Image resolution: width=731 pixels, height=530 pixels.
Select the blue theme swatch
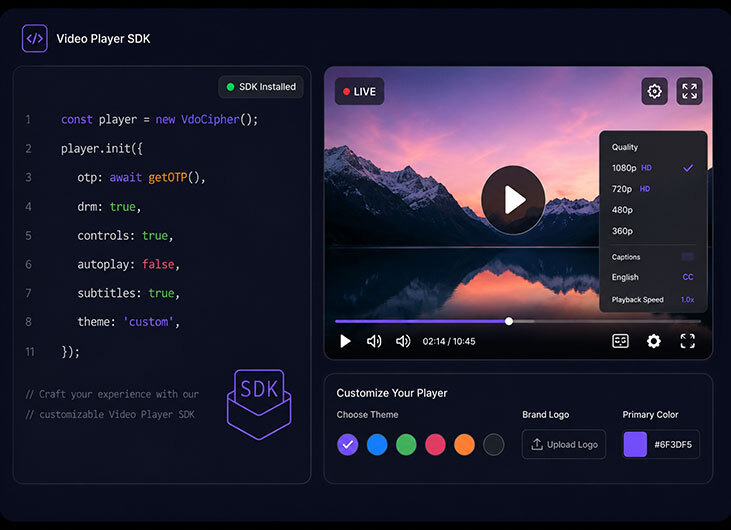[x=377, y=444]
